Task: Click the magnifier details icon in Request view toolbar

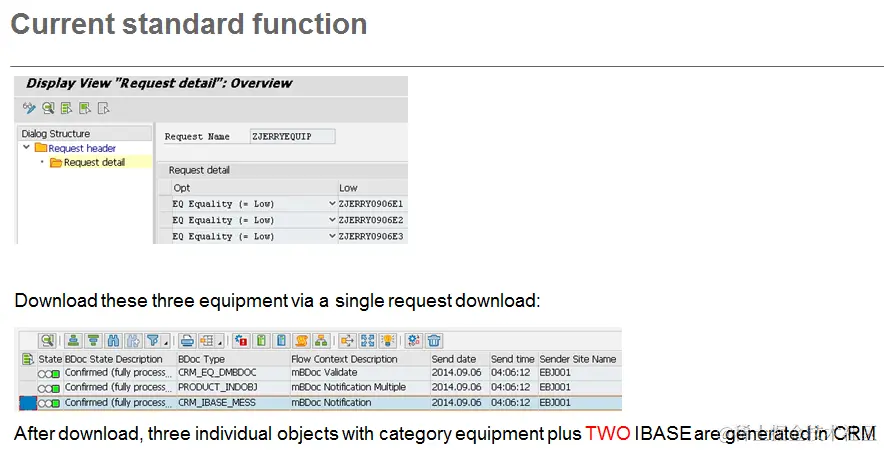Action: [48, 108]
